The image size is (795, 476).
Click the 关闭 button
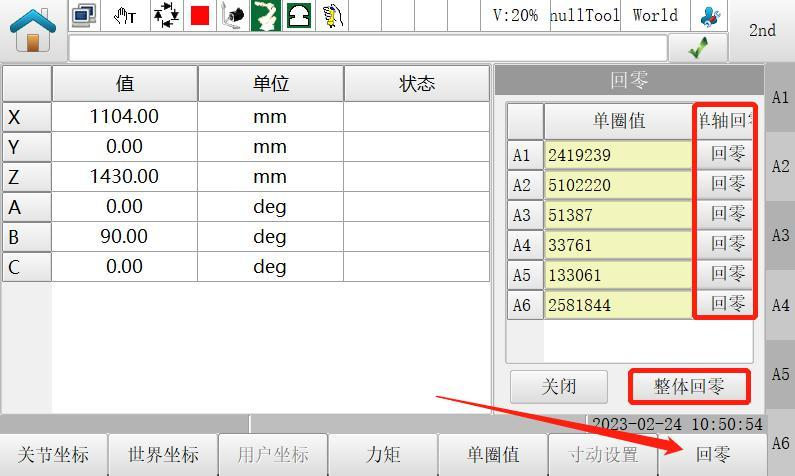pyautogui.click(x=559, y=387)
